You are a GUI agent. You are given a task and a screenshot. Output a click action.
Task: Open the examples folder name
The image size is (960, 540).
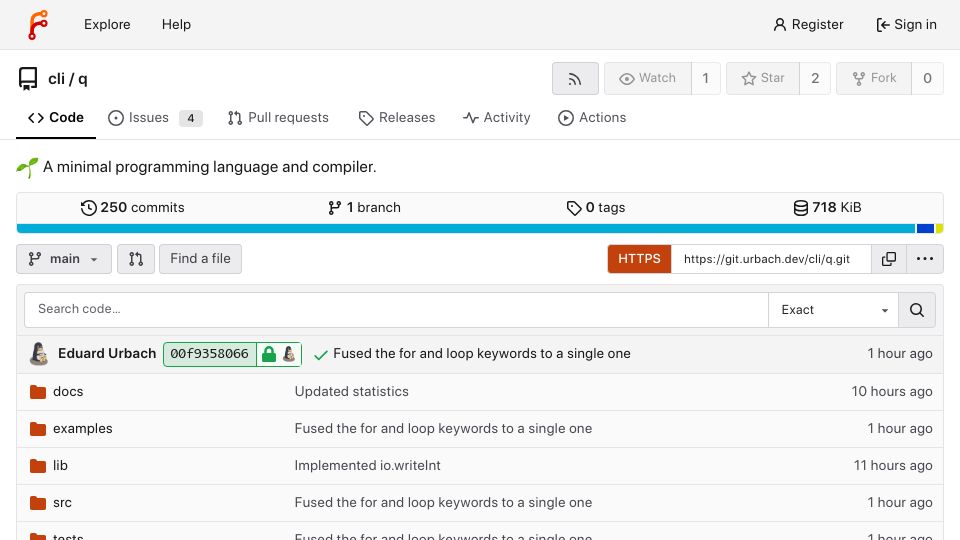click(x=83, y=429)
